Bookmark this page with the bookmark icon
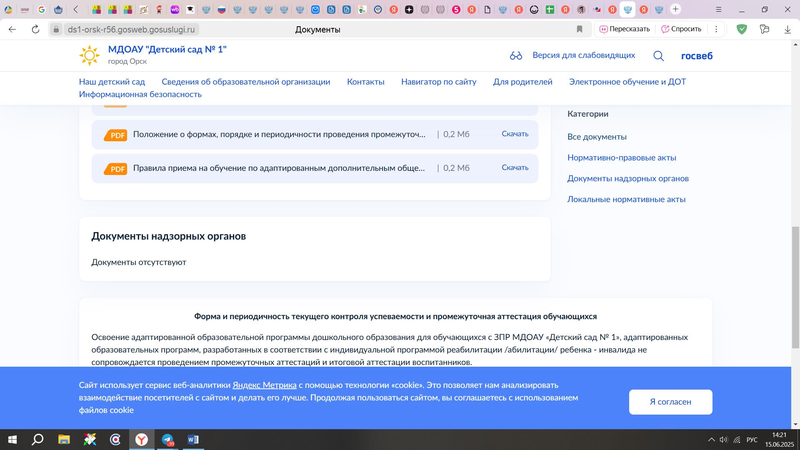Viewport: 800px width, 450px height. point(580,30)
